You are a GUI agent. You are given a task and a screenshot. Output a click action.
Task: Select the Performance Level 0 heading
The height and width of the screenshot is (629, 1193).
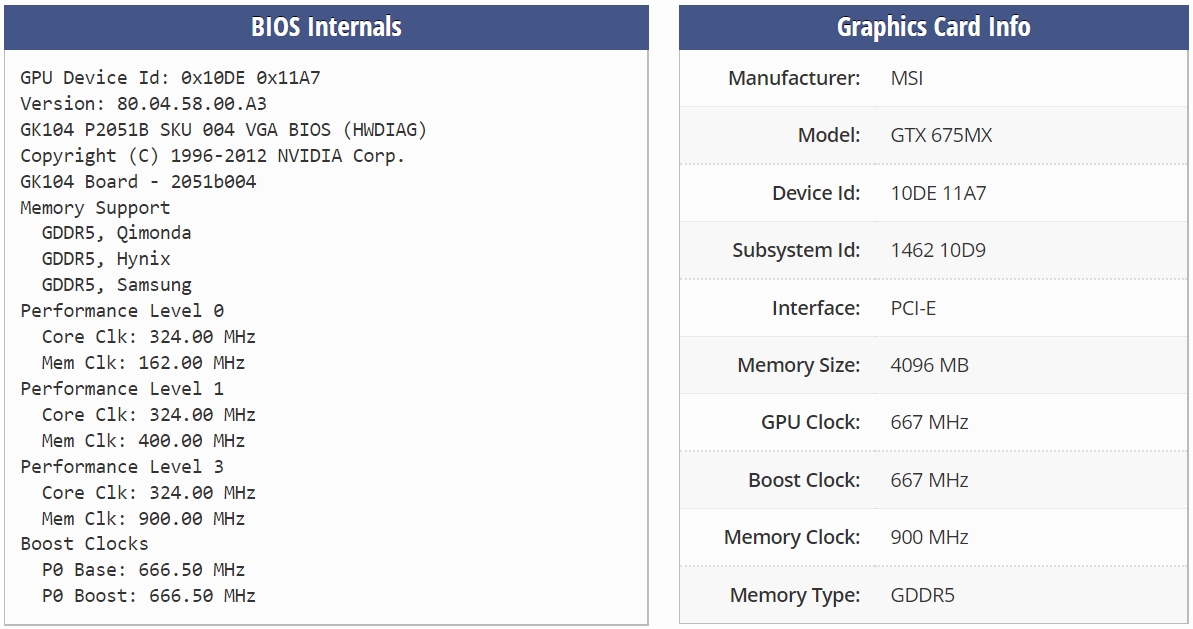click(x=122, y=310)
